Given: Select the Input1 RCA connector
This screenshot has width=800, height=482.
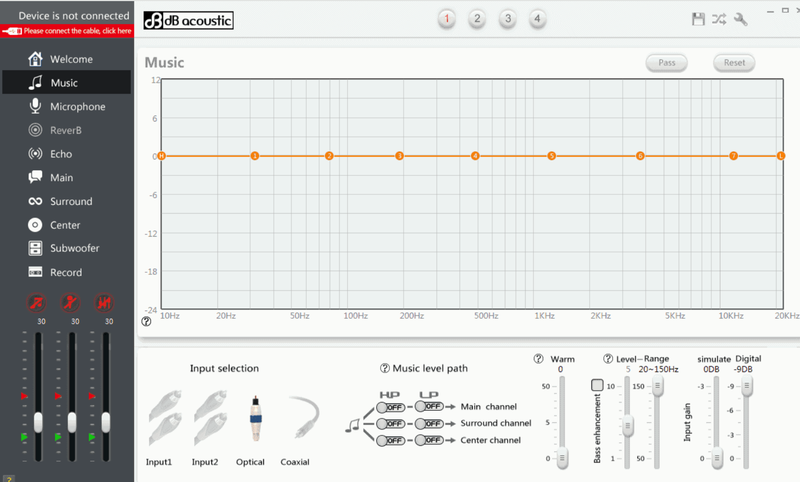Looking at the screenshot, I should [165, 418].
